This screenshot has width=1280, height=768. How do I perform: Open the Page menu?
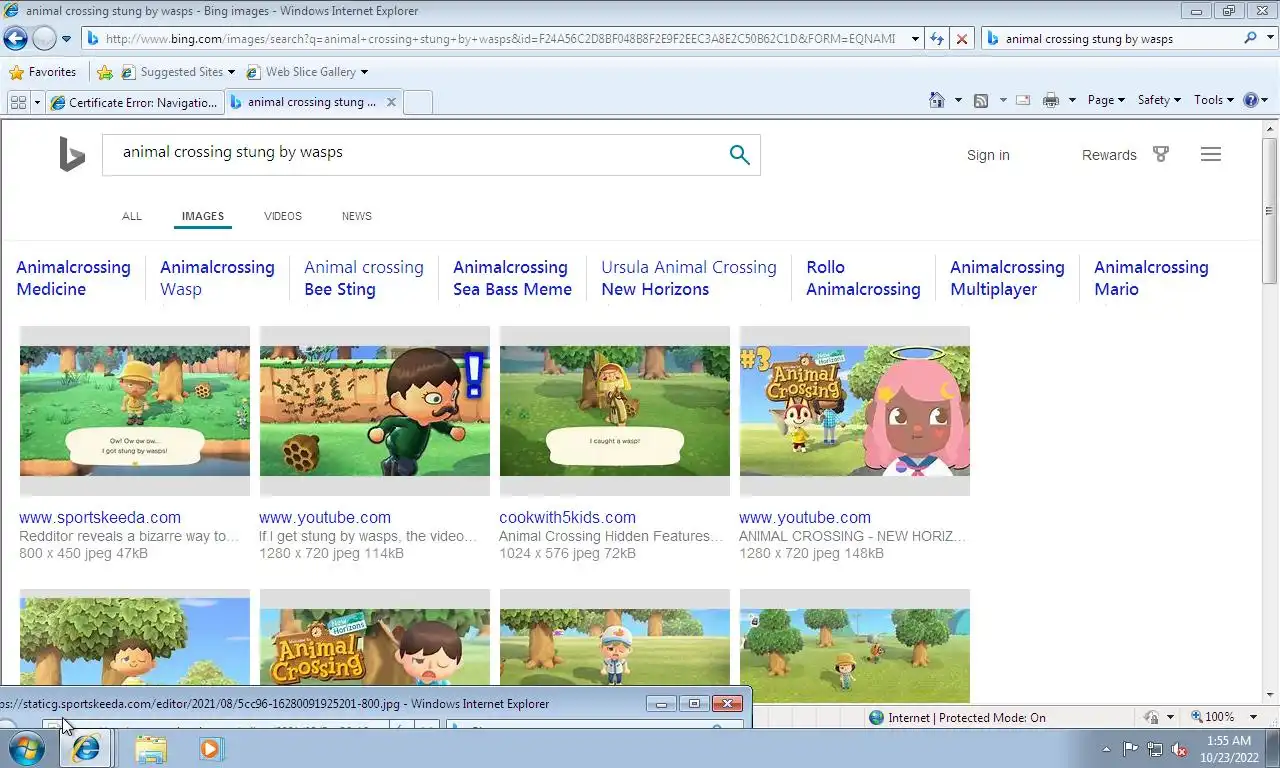click(x=1106, y=100)
